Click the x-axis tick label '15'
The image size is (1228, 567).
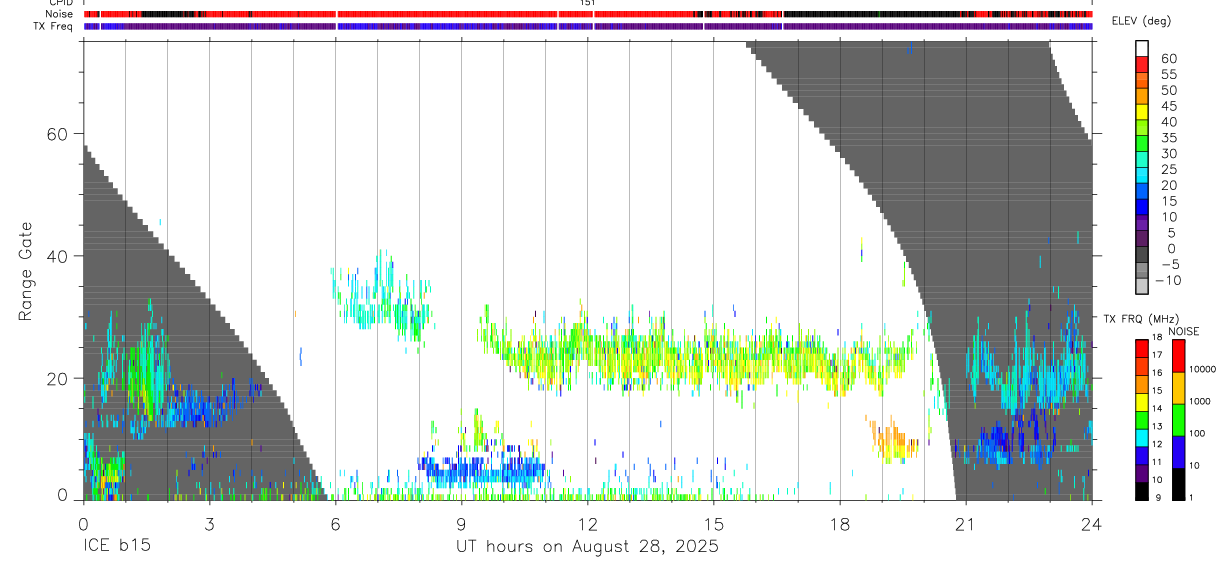click(x=714, y=523)
